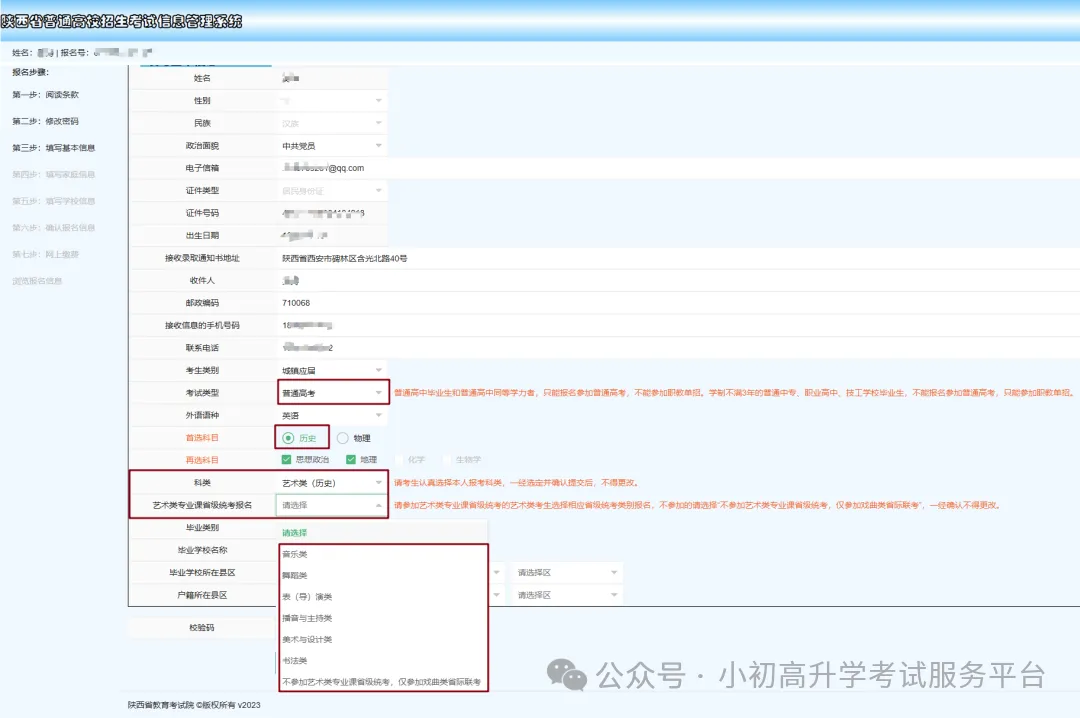Collapse the 艺术类专业课省级统考报名 dropdown
Viewport: 1080px width, 718px height.
[x=332, y=505]
